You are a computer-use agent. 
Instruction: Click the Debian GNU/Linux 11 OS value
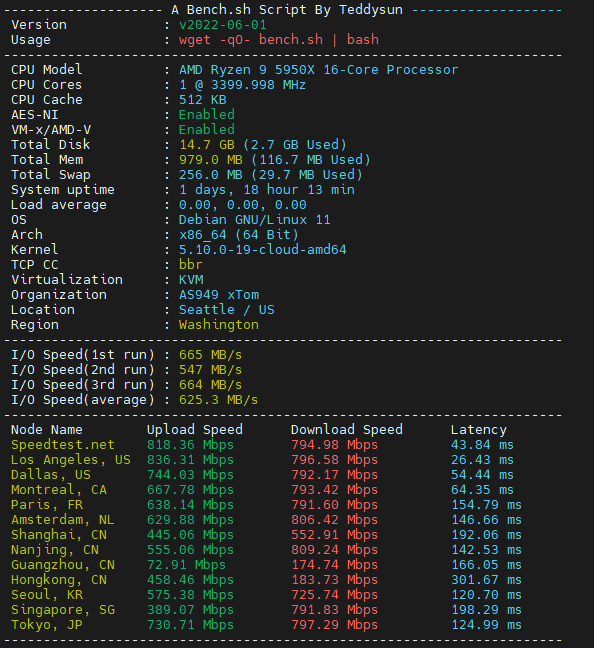pyautogui.click(x=255, y=219)
